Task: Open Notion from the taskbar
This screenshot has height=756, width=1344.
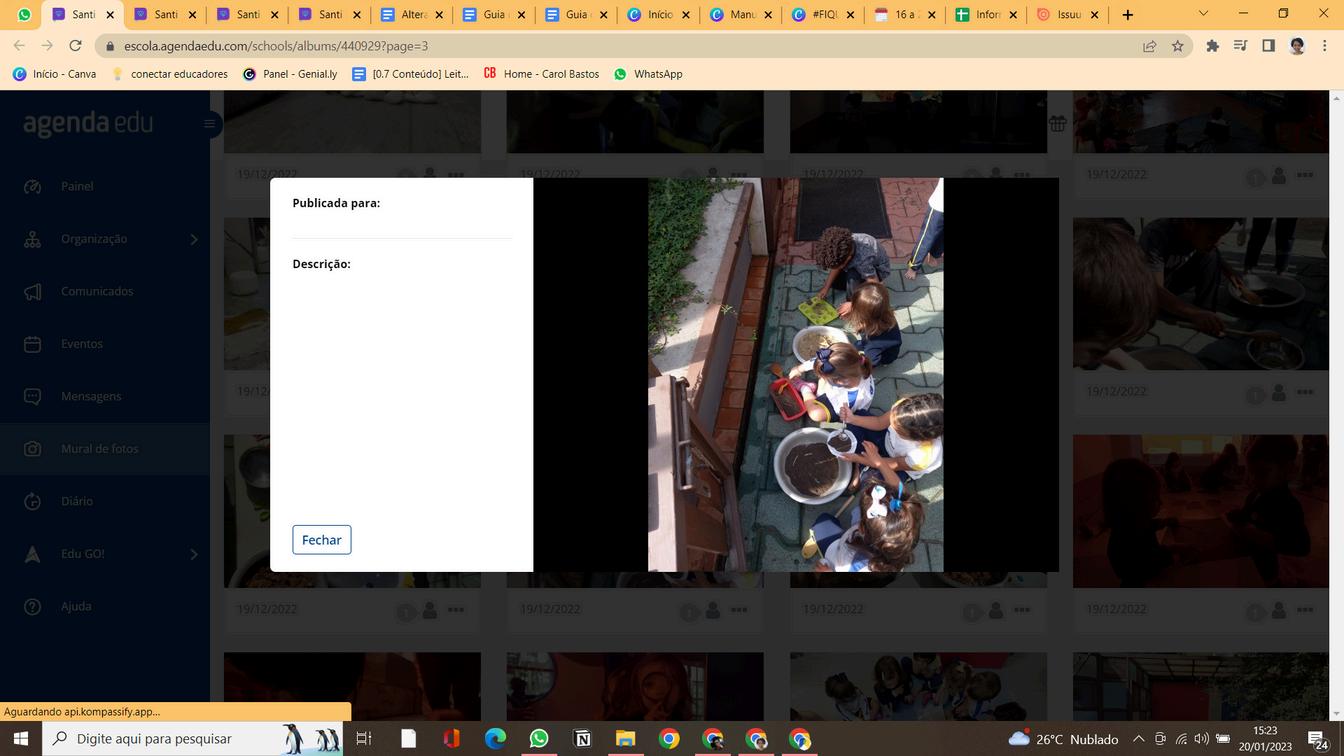Action: click(x=582, y=739)
